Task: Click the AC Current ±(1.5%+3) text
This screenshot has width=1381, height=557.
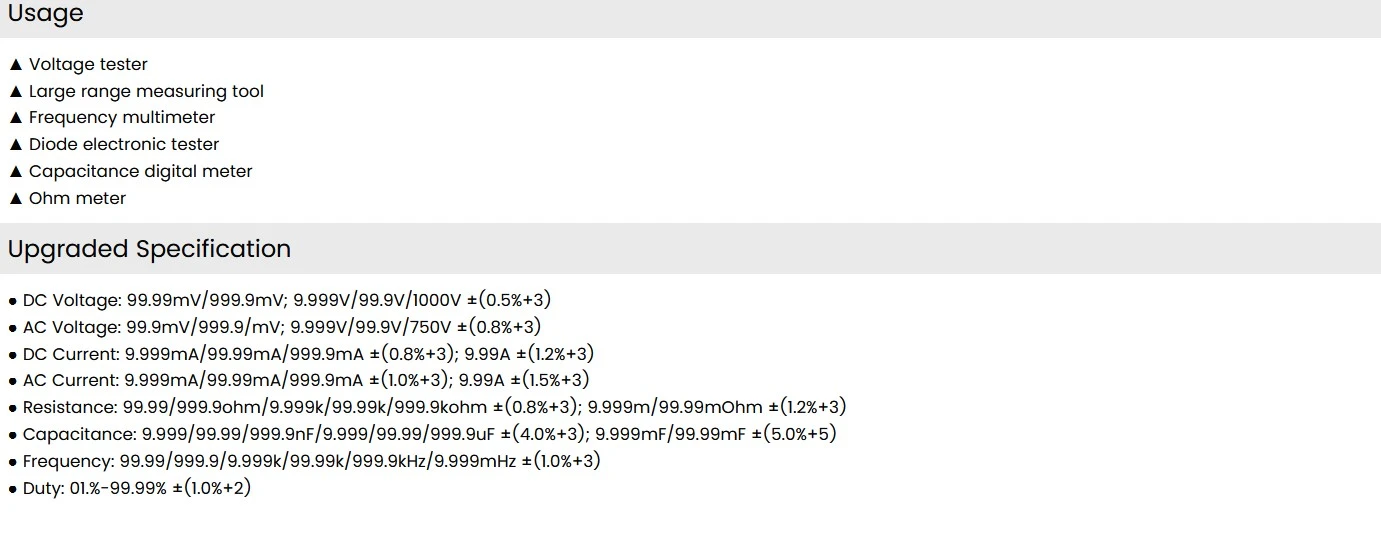Action: click(x=550, y=381)
